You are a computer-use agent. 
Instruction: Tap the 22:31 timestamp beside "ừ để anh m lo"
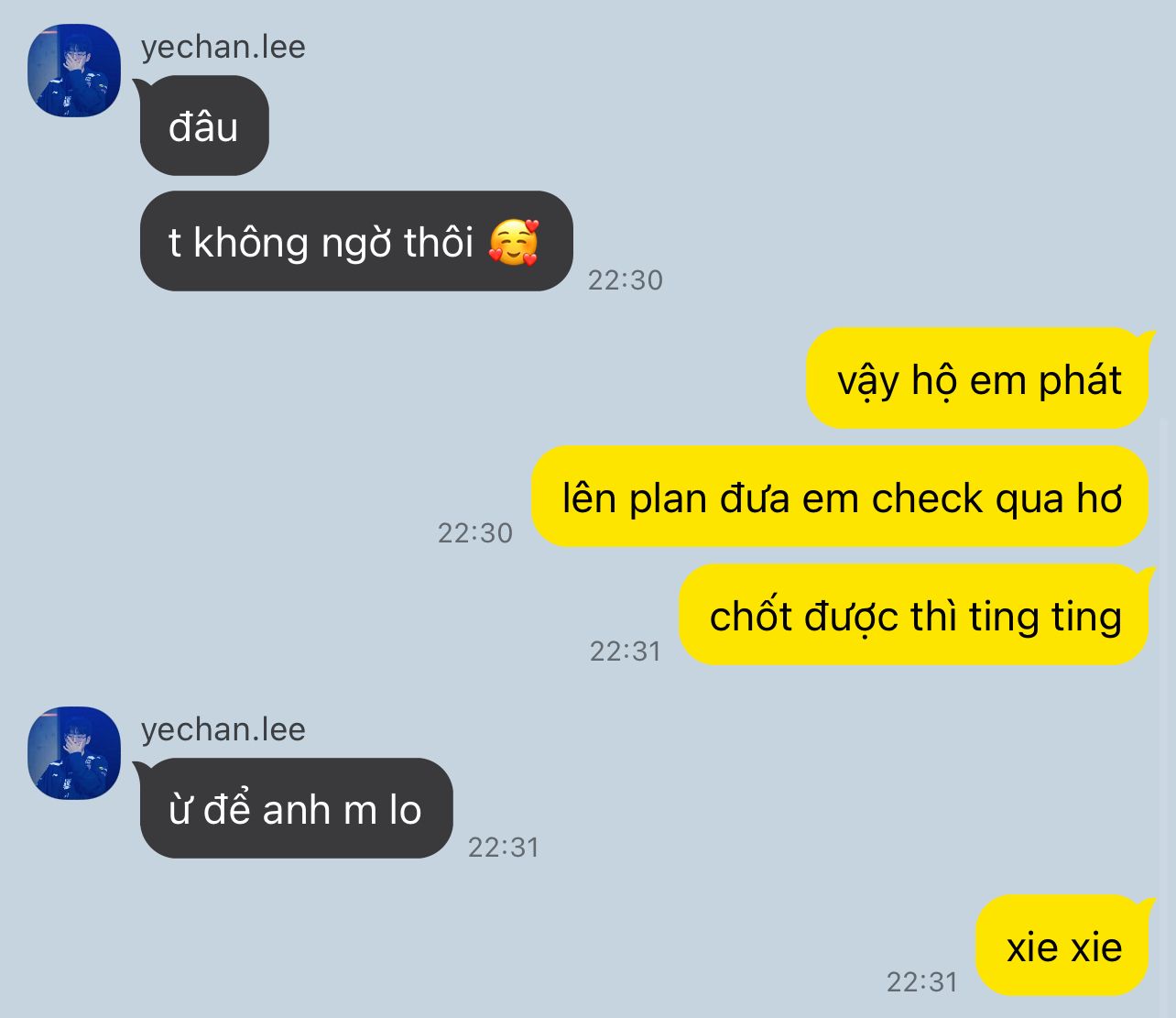click(504, 847)
